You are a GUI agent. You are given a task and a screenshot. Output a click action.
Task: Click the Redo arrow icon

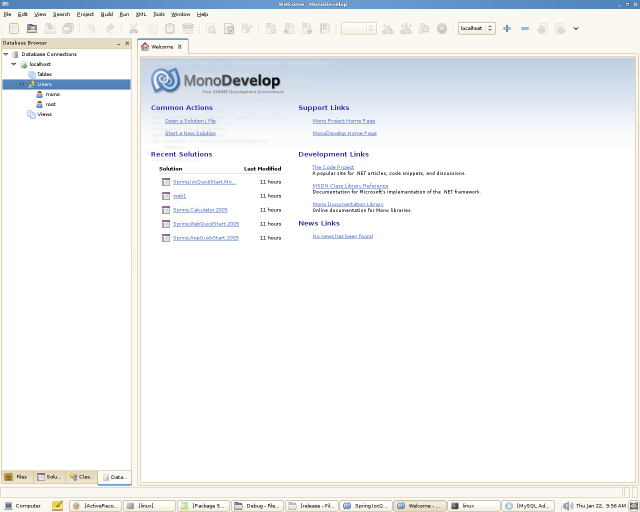[x=110, y=28]
